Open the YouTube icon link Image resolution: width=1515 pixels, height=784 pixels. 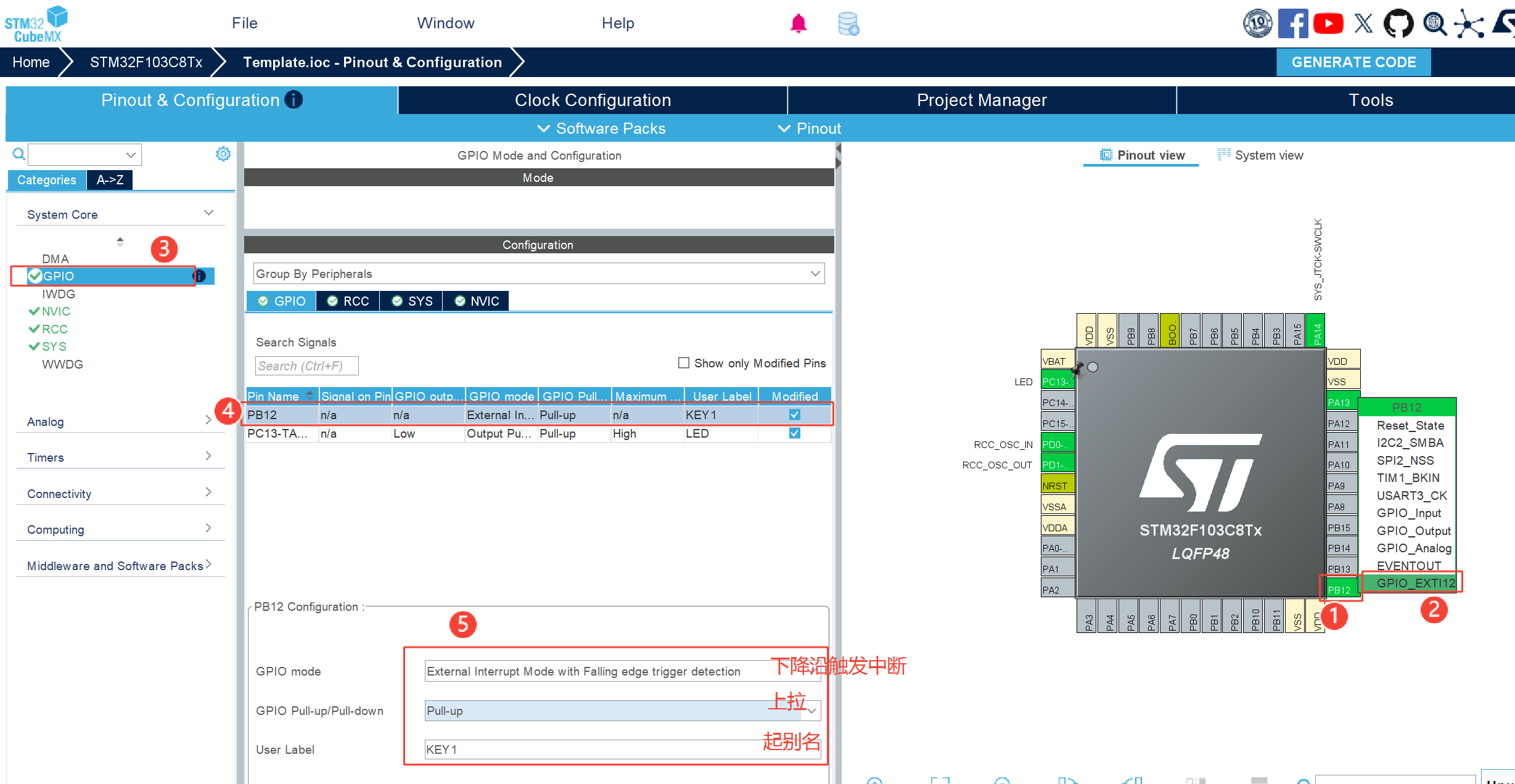tap(1328, 23)
